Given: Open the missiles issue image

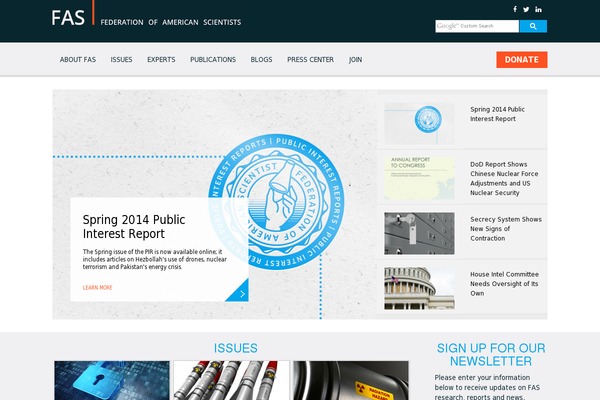Looking at the screenshot, I should pos(232,380).
